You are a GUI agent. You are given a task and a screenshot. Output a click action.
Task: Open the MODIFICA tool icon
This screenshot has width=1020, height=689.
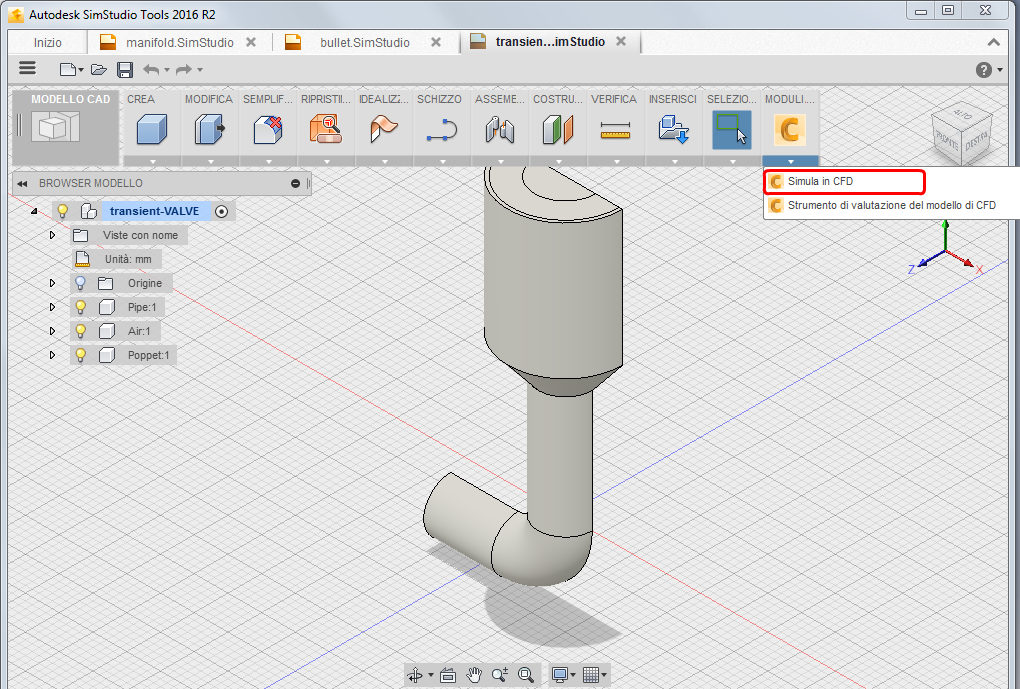[209, 129]
